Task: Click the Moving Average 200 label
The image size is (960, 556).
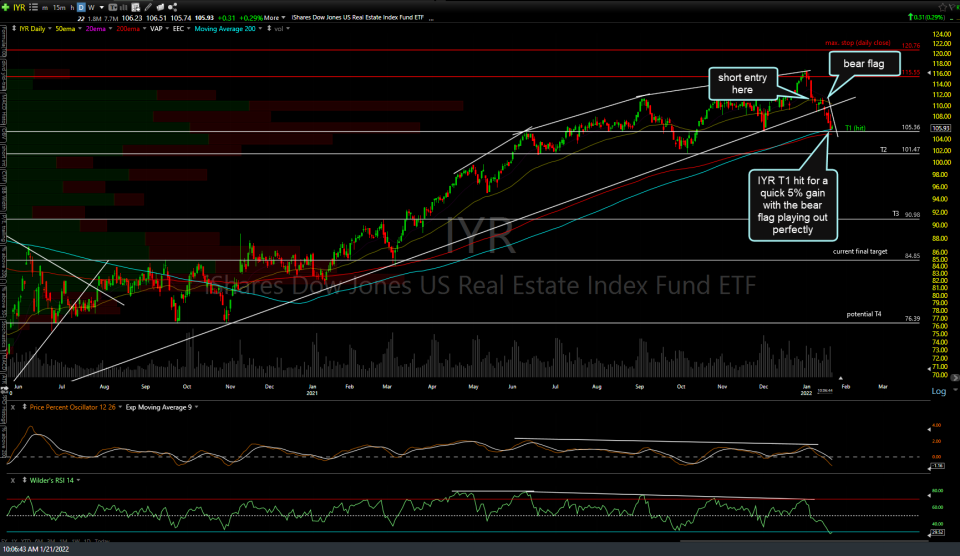Action: pyautogui.click(x=225, y=28)
